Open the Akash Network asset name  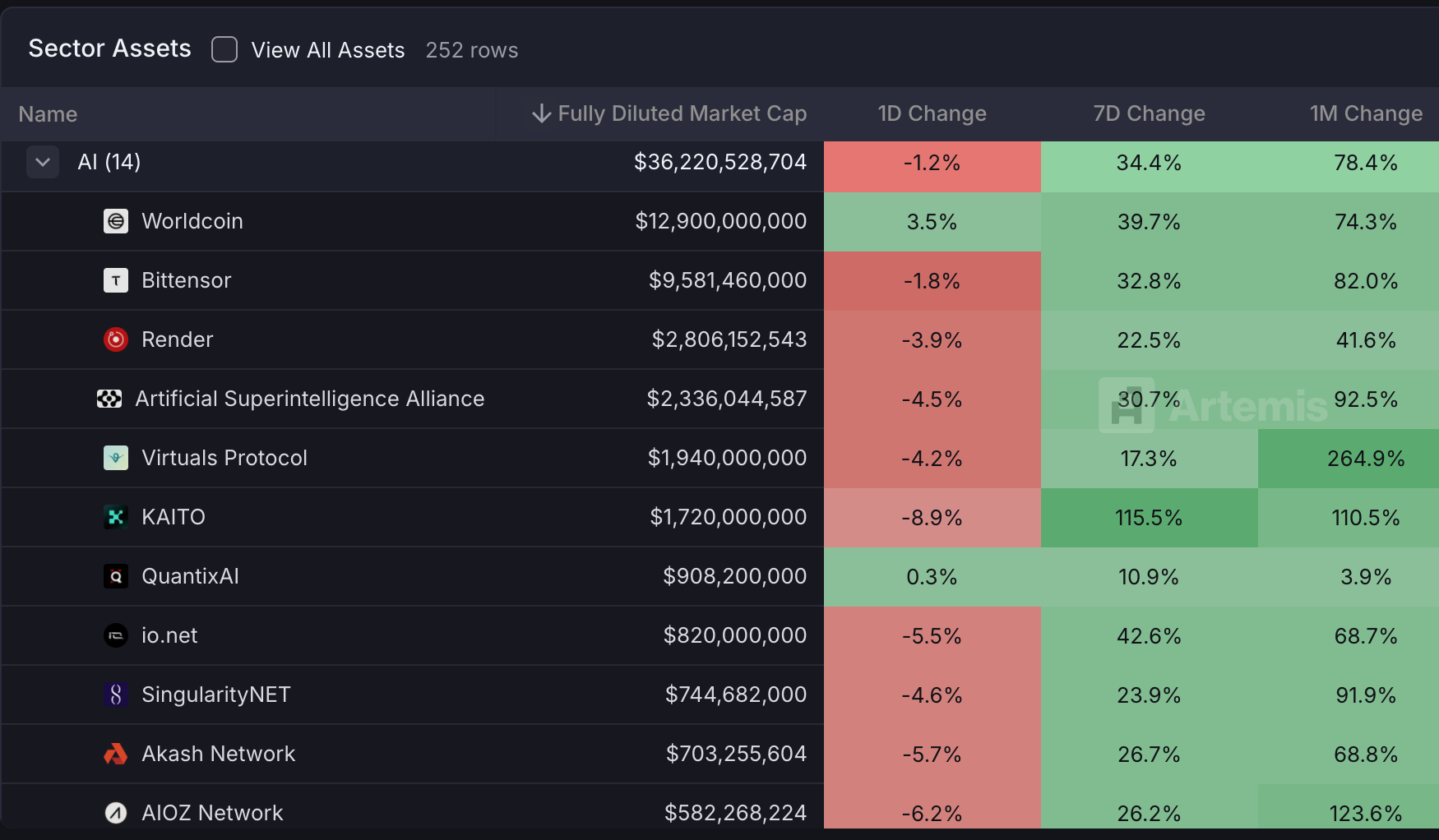coord(219,754)
